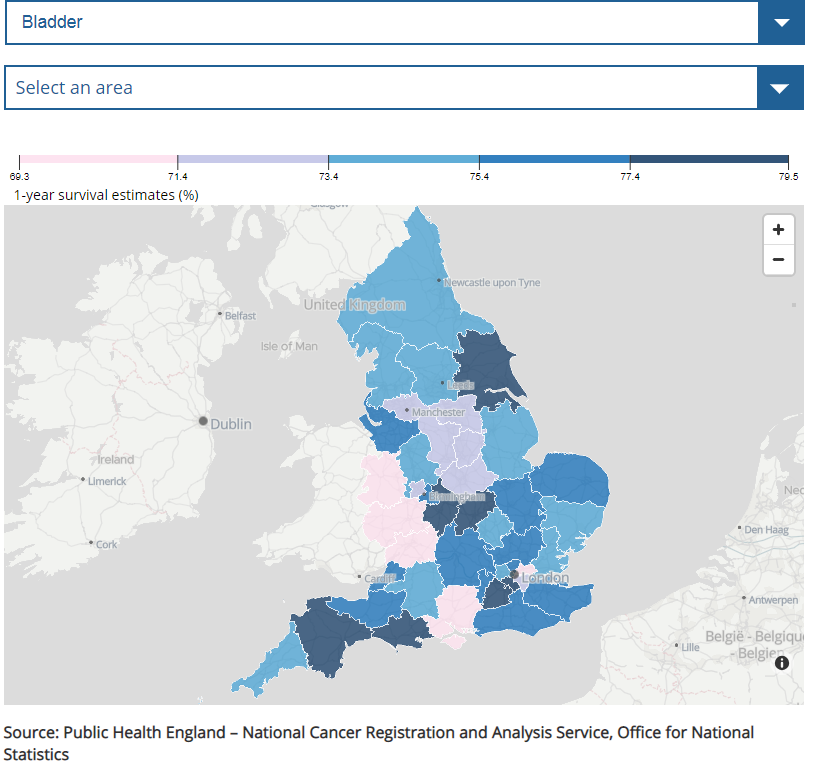
Task: Click the Manchester map region
Action: pyautogui.click(x=438, y=412)
